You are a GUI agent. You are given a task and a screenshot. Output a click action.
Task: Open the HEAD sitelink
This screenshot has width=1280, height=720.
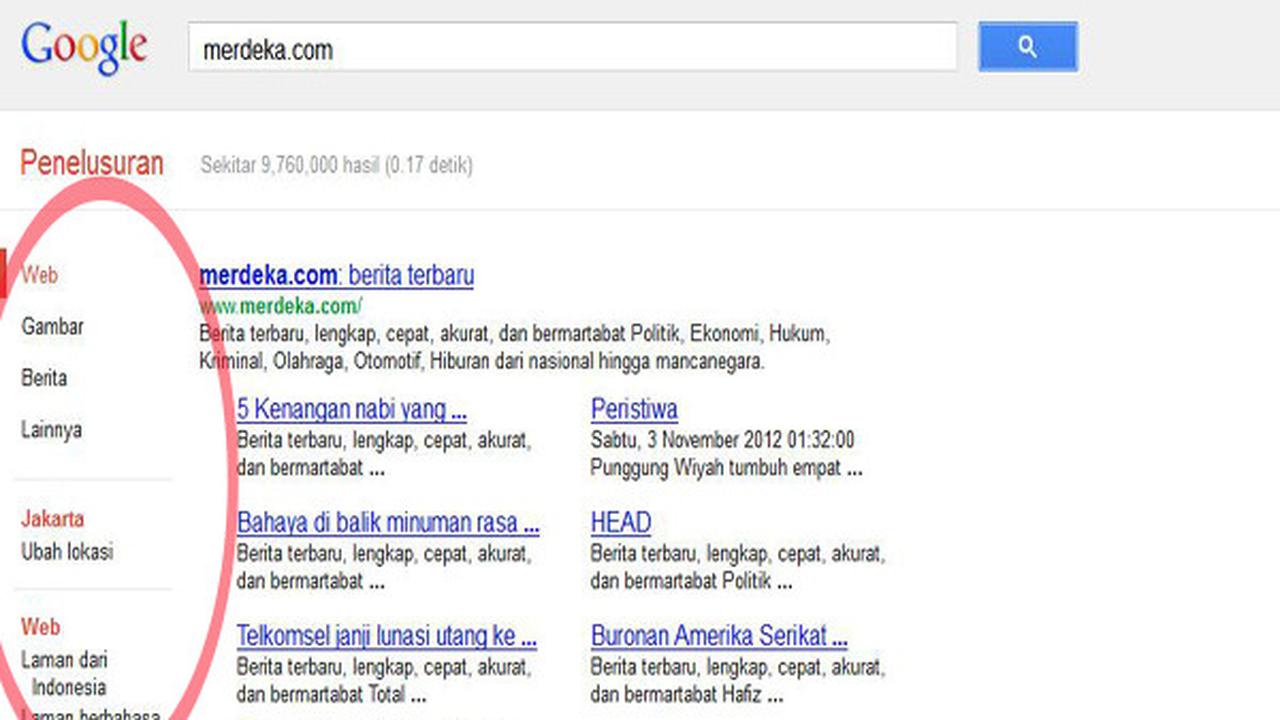(621, 523)
